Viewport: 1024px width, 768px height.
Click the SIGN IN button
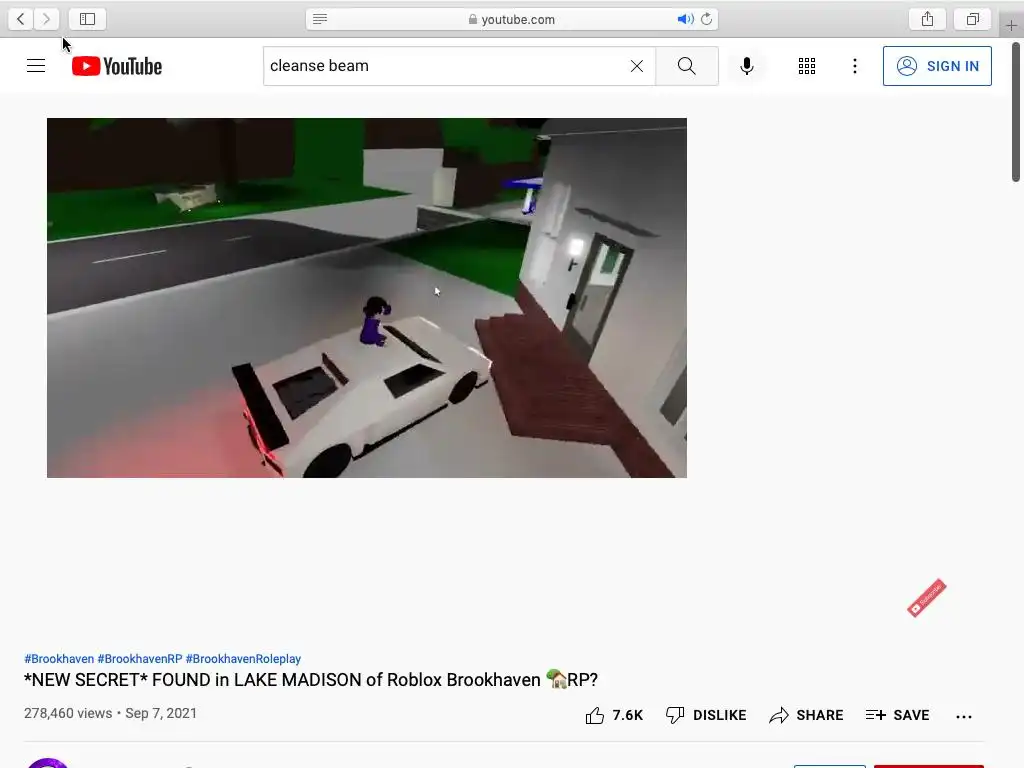[x=937, y=66]
